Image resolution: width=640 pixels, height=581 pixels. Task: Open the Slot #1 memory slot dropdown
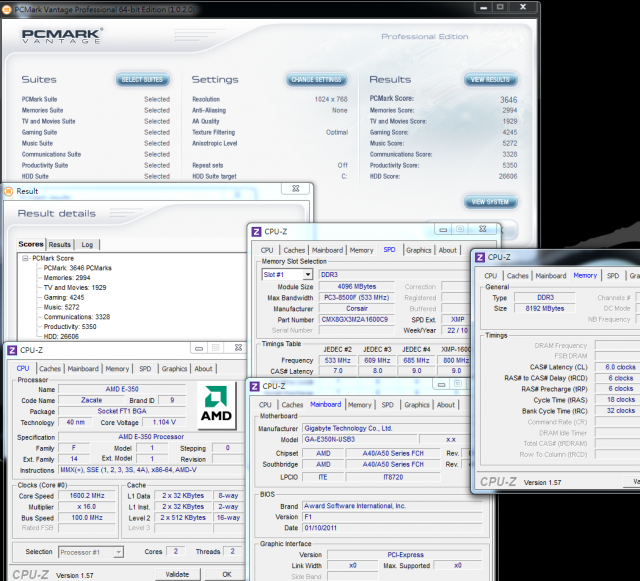(x=308, y=274)
